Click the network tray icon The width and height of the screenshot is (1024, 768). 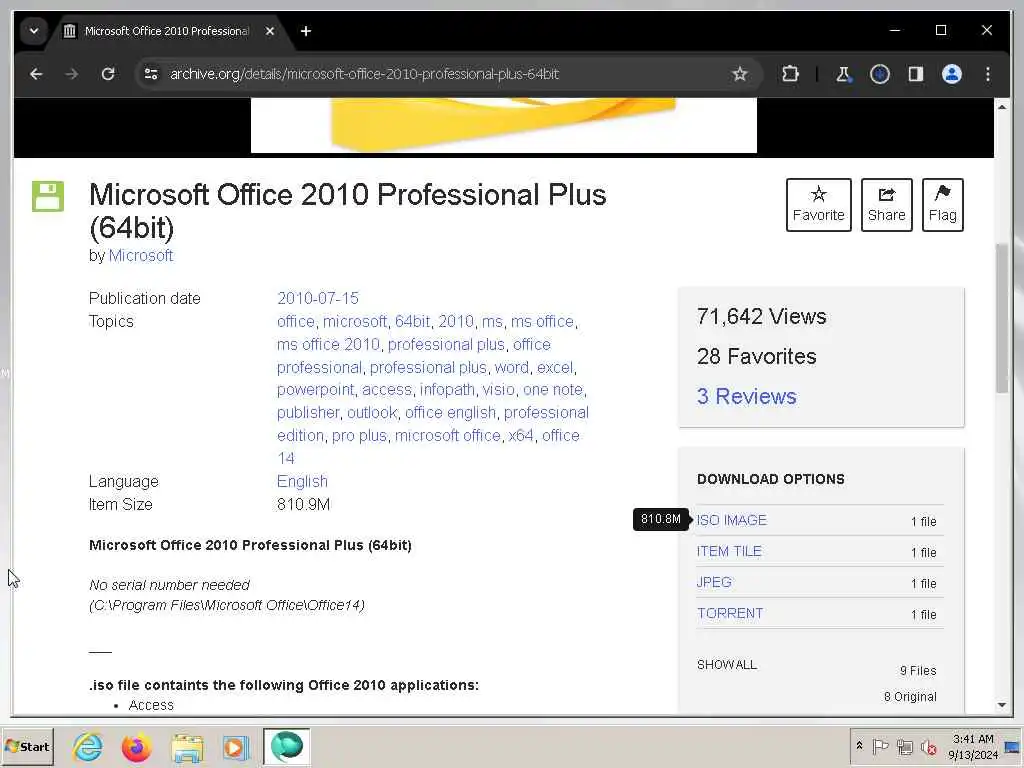[x=904, y=746]
